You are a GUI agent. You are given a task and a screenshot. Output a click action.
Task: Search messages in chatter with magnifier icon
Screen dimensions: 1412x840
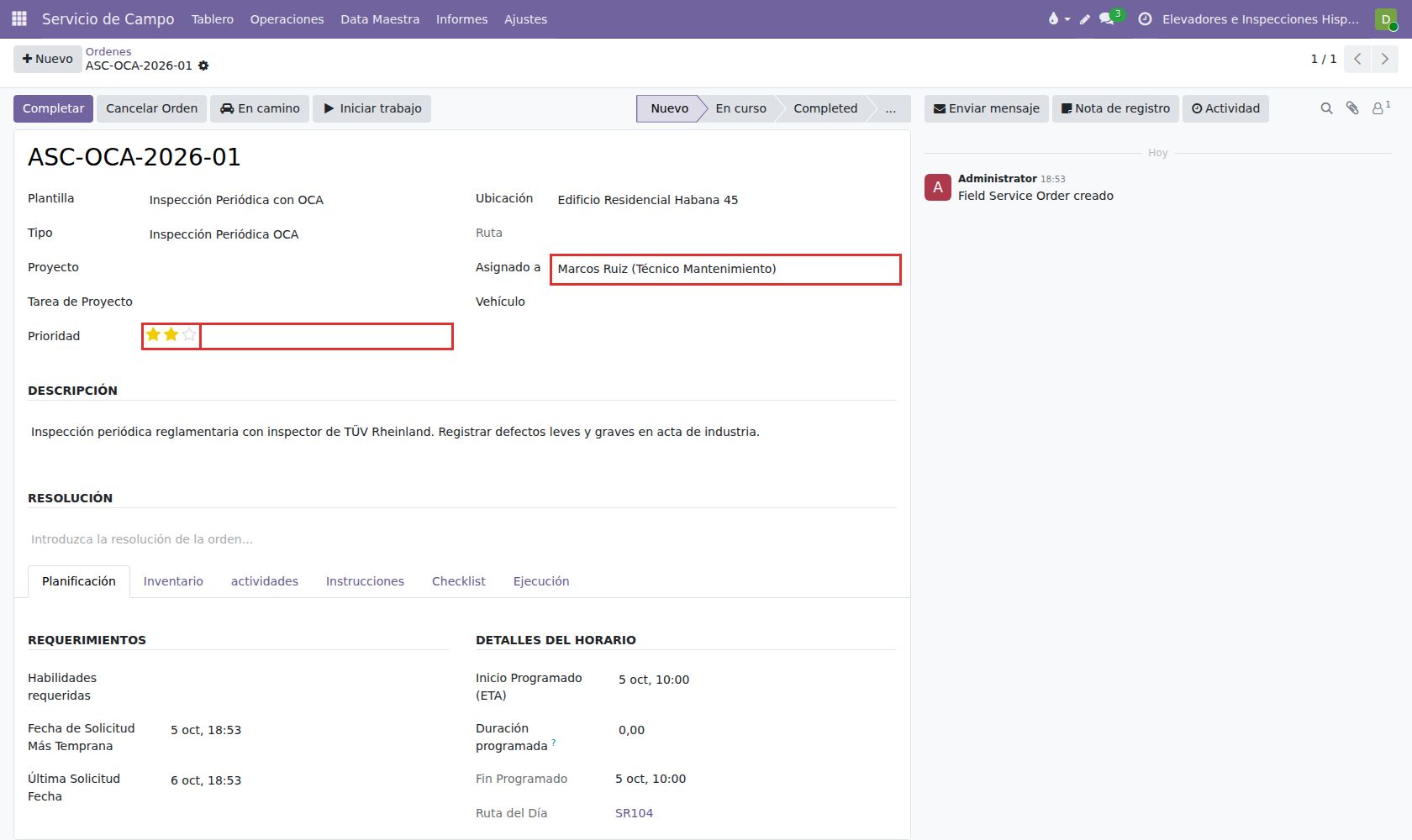point(1326,108)
